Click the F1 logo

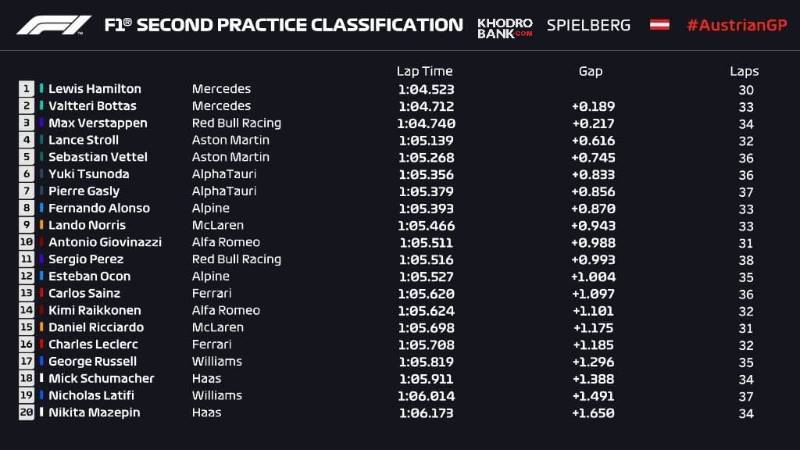pyautogui.click(x=54, y=25)
